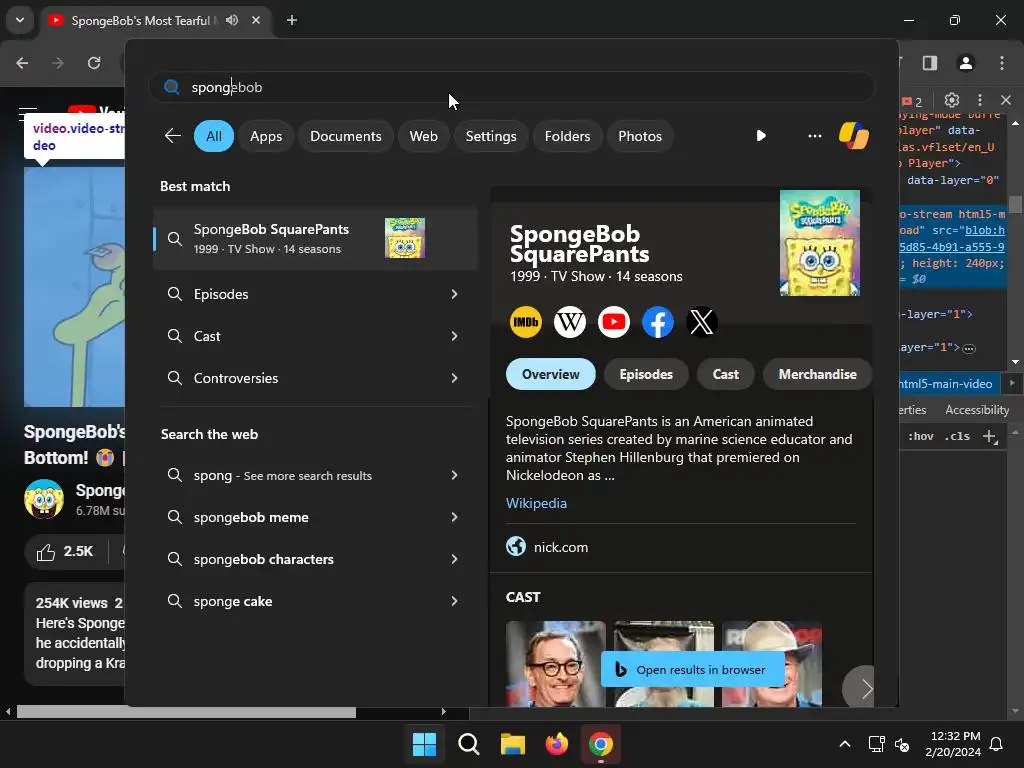The height and width of the screenshot is (768, 1024).
Task: Toggle Chrome side panel icon
Action: (x=930, y=63)
